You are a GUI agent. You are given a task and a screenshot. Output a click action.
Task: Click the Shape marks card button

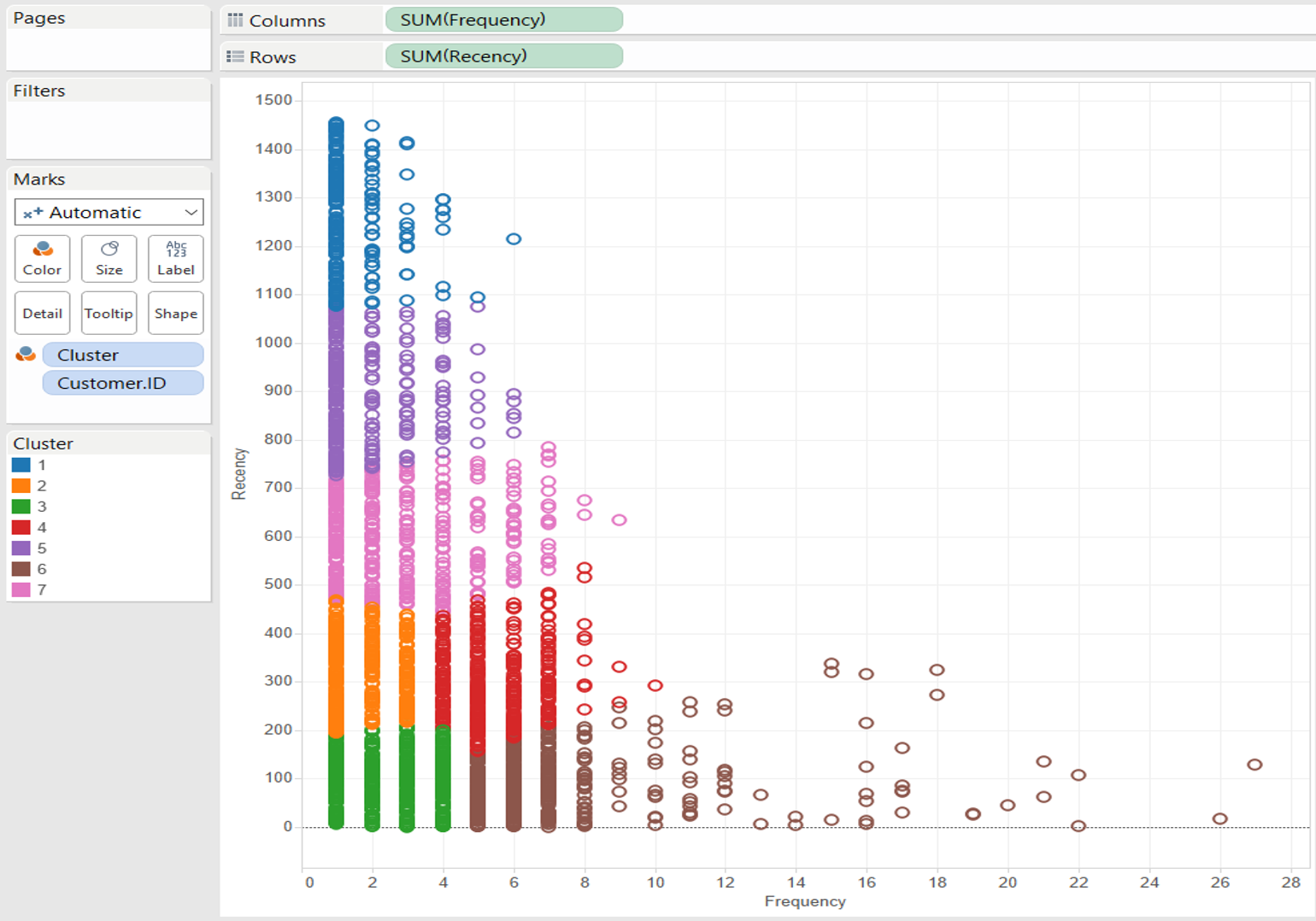pos(175,313)
